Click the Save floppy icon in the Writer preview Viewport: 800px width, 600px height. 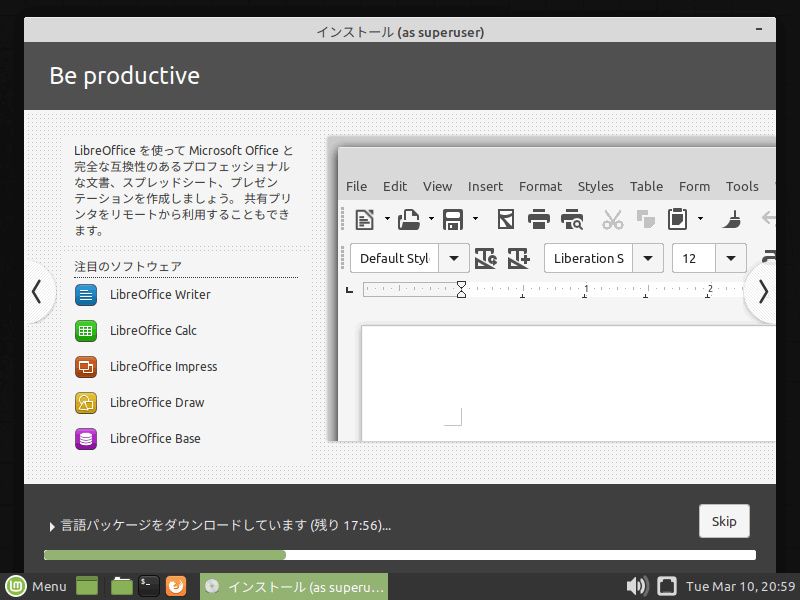coord(453,219)
